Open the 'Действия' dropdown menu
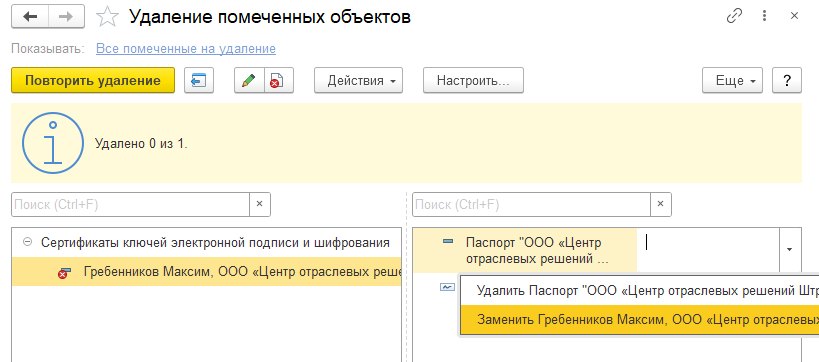This screenshot has width=819, height=362. point(358,81)
